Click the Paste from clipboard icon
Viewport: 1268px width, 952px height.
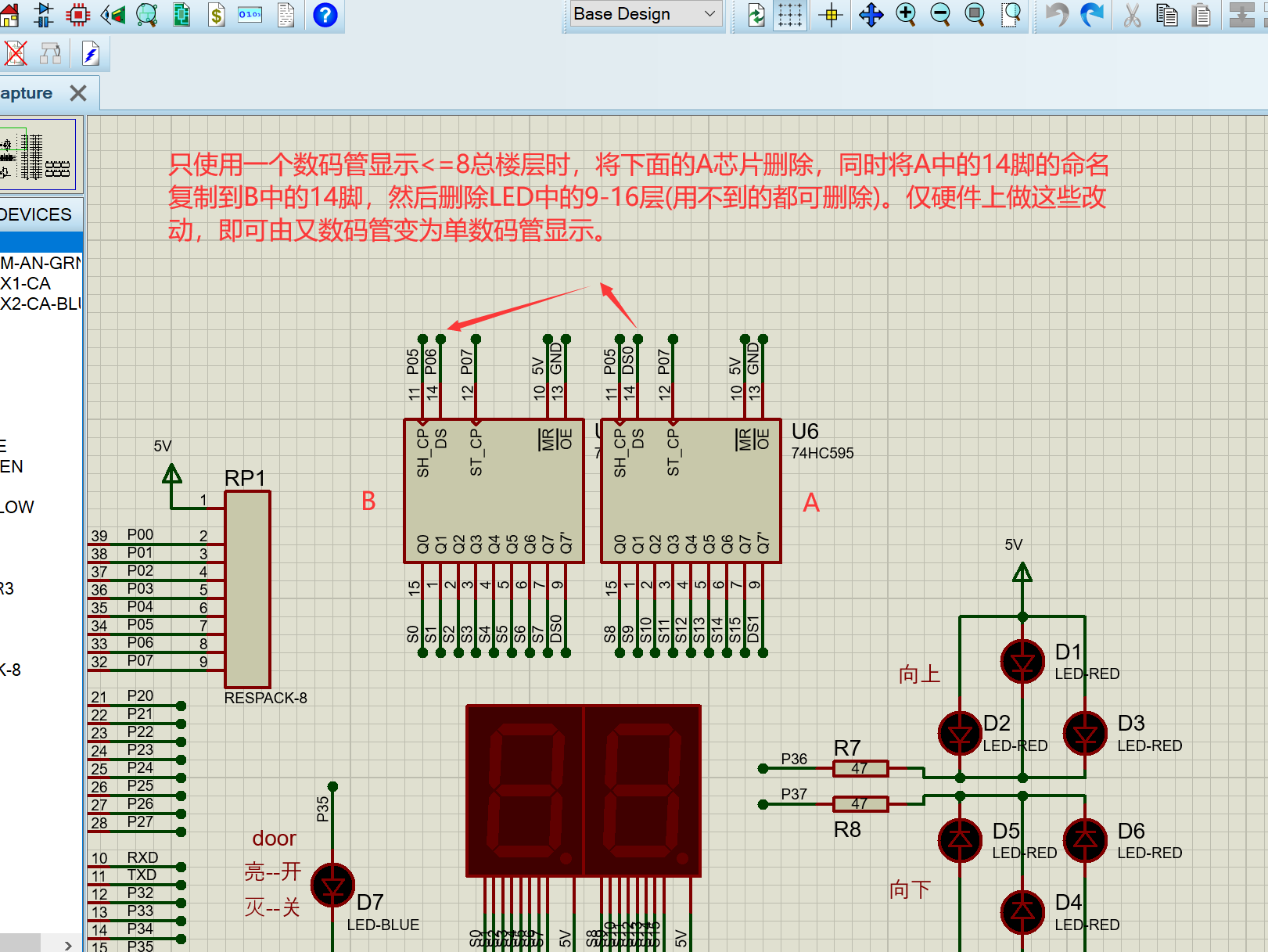coord(1202,14)
